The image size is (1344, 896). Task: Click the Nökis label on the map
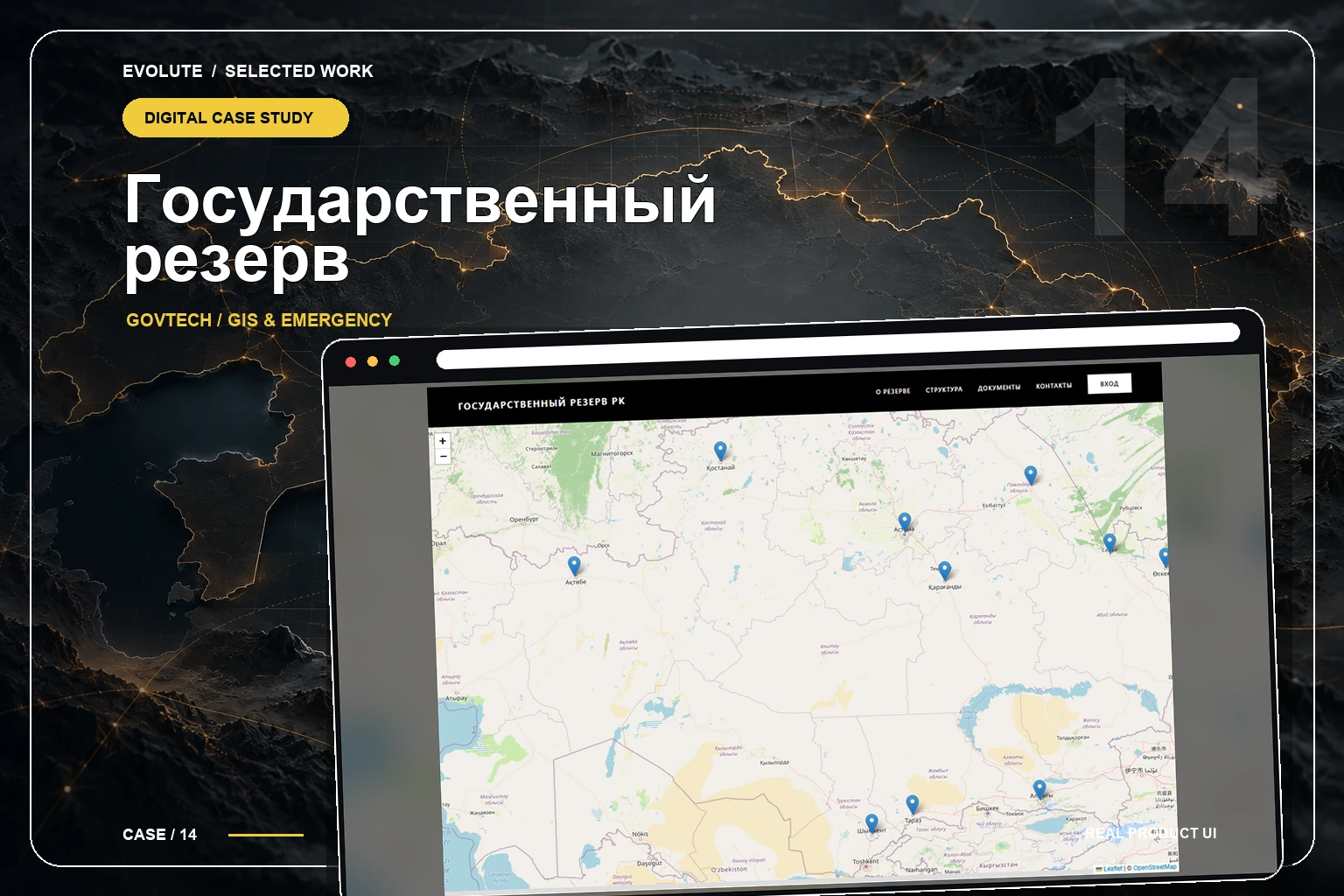(x=640, y=834)
